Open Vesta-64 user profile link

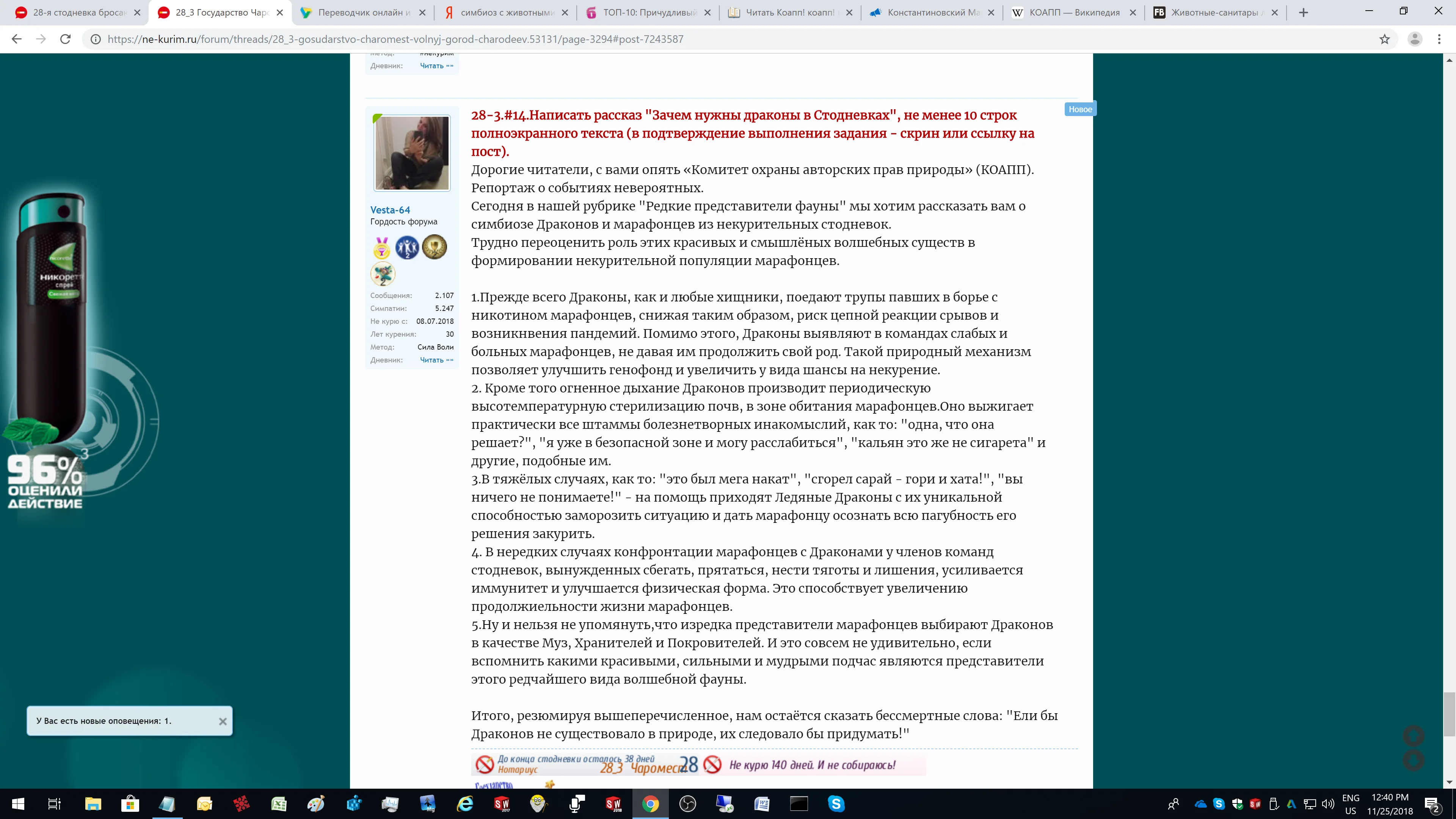[x=390, y=210]
